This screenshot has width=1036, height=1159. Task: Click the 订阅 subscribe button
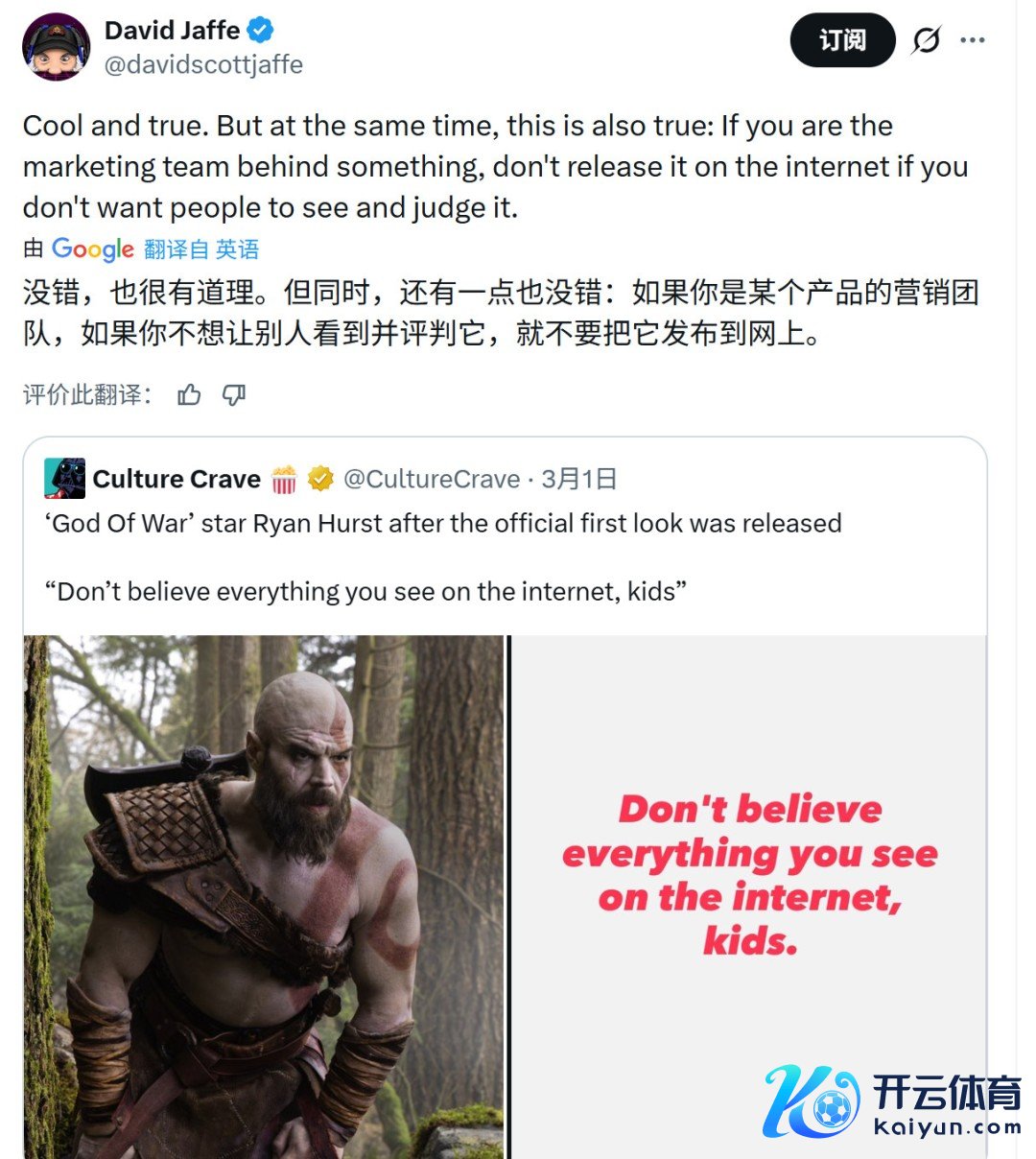pos(842,40)
